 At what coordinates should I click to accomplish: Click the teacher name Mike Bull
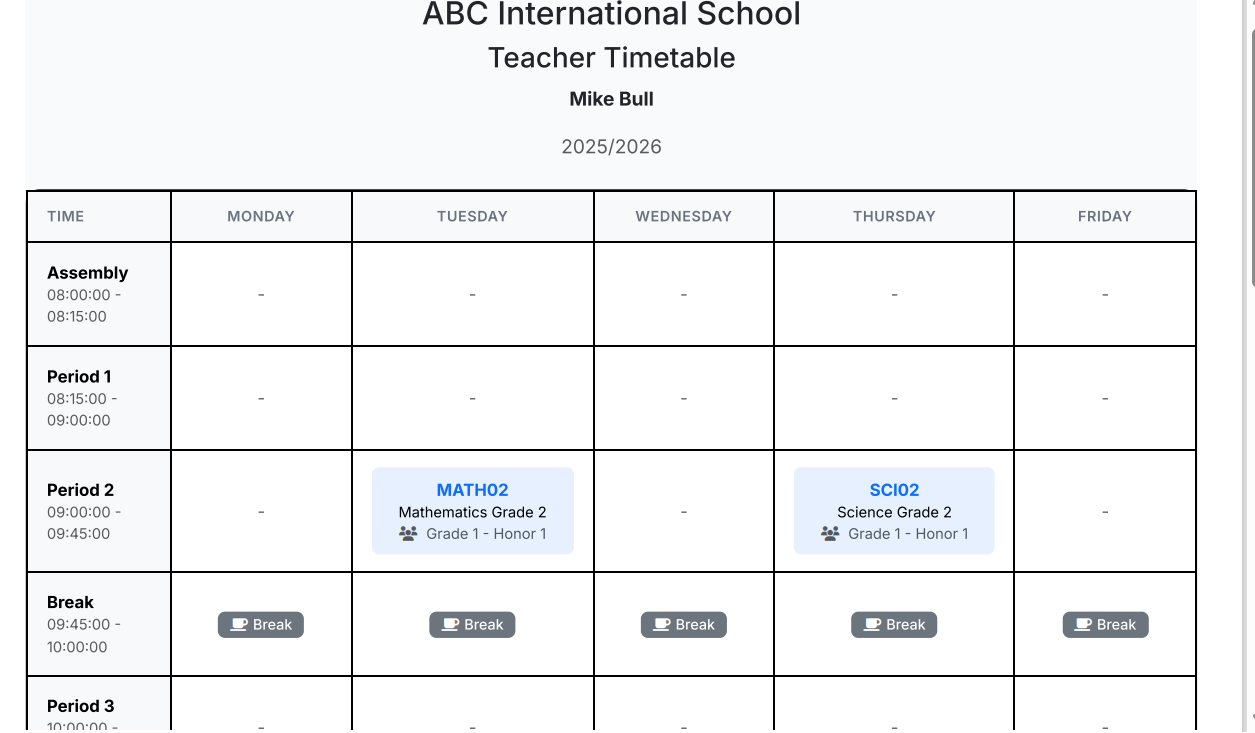pos(611,99)
